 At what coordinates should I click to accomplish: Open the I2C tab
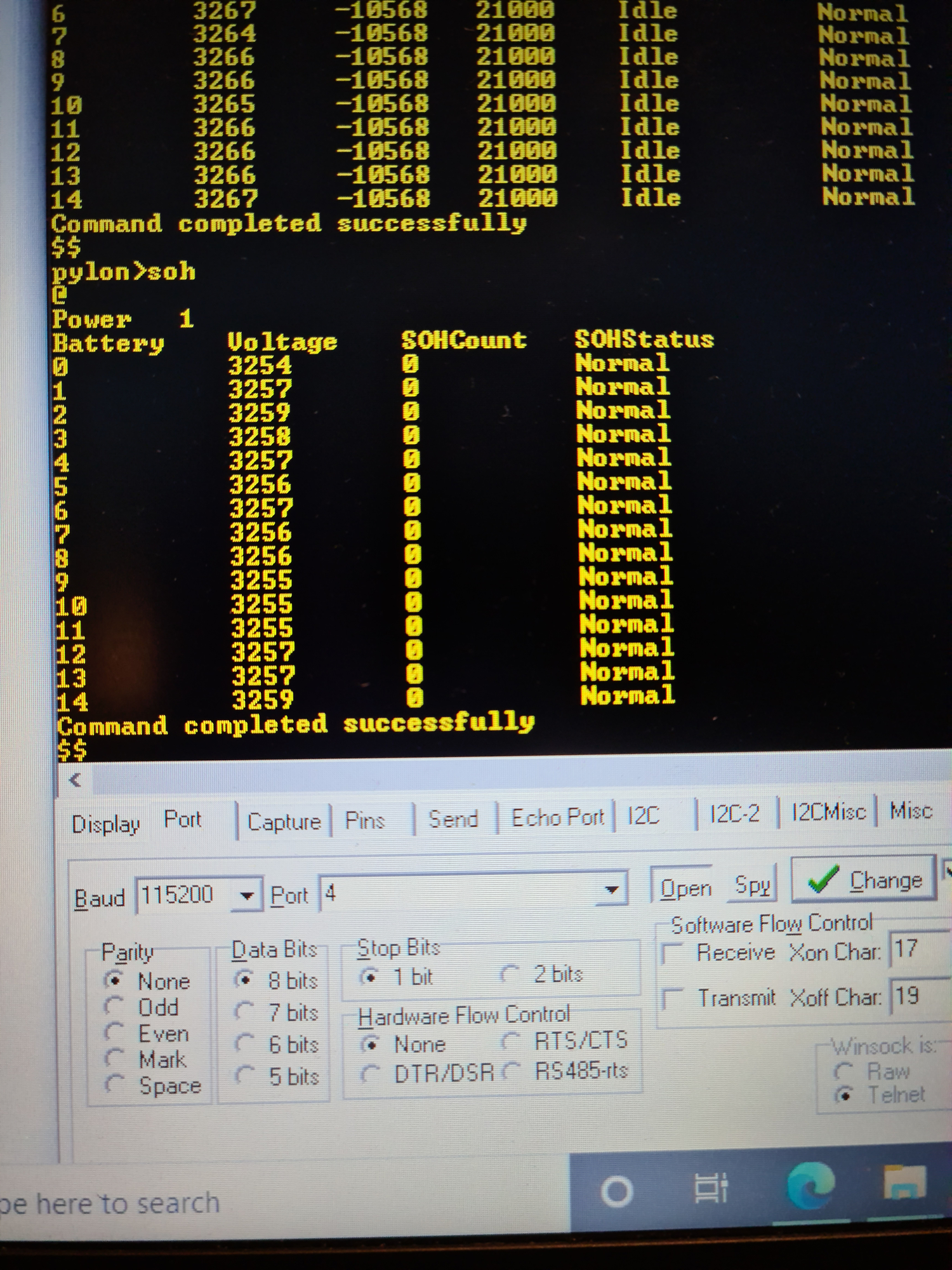coord(644,815)
